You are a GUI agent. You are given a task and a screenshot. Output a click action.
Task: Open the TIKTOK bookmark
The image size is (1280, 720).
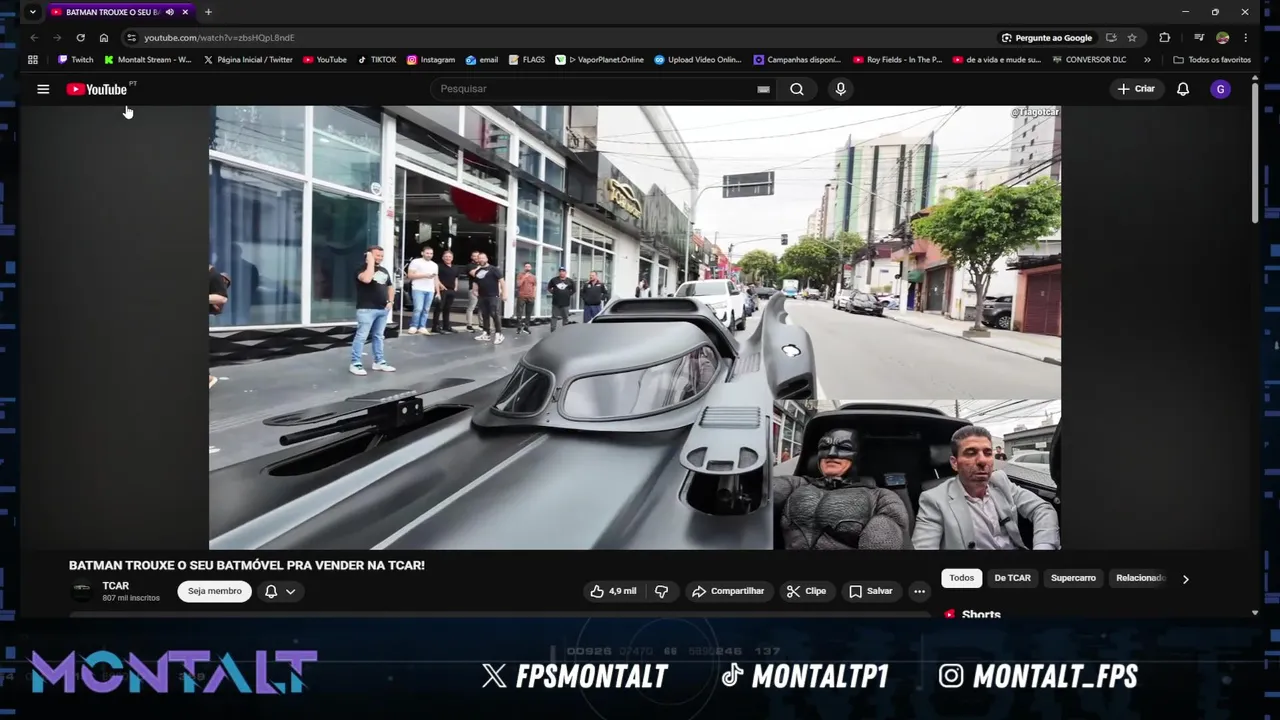(377, 60)
